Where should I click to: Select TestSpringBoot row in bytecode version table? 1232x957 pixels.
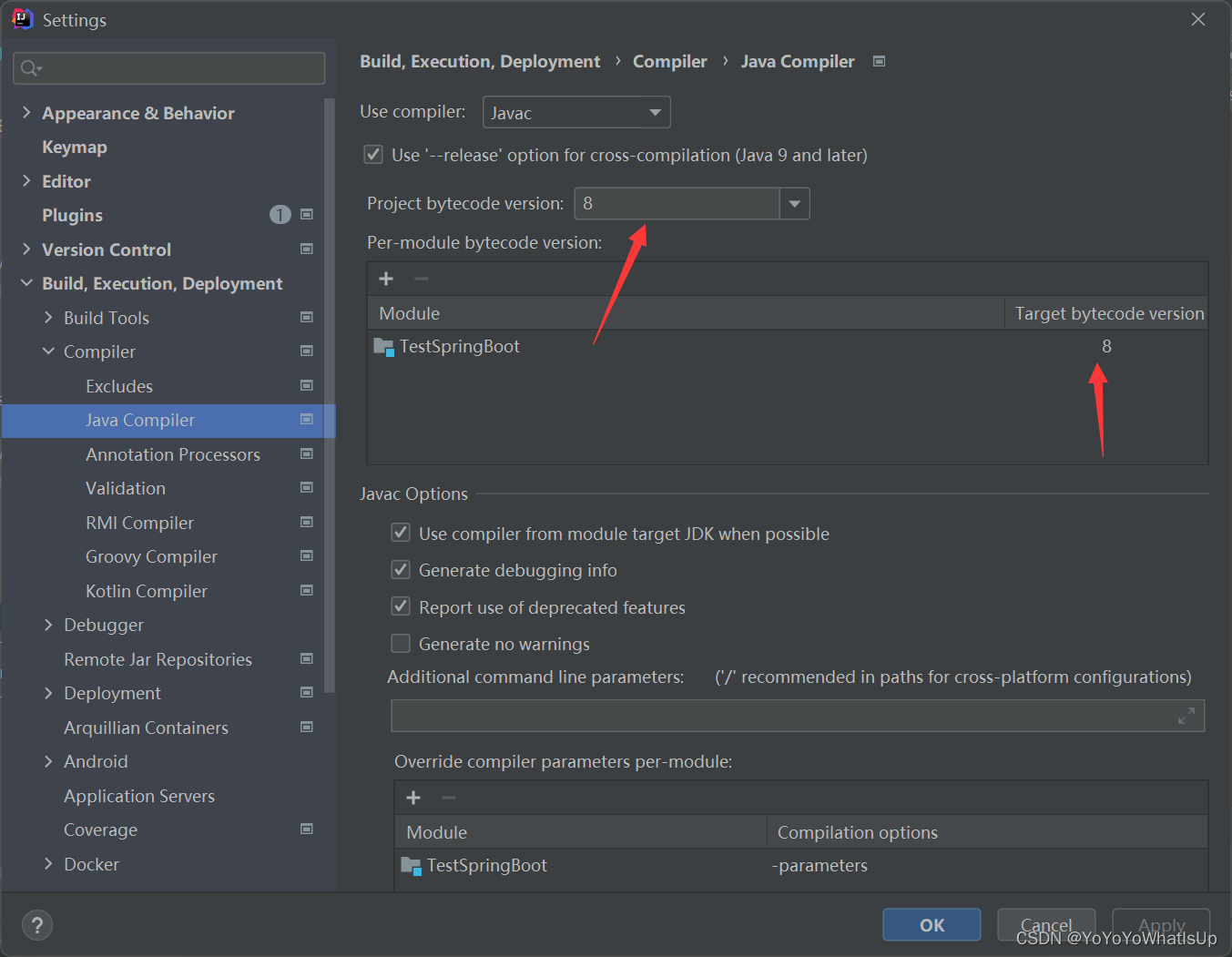tap(788, 346)
